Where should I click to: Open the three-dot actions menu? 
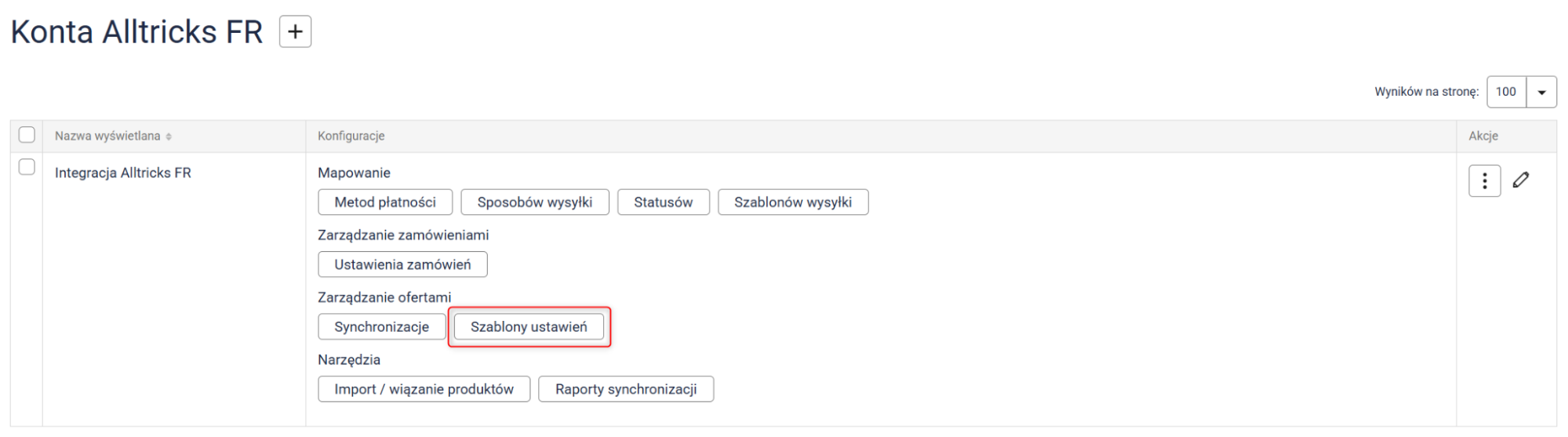point(1484,181)
